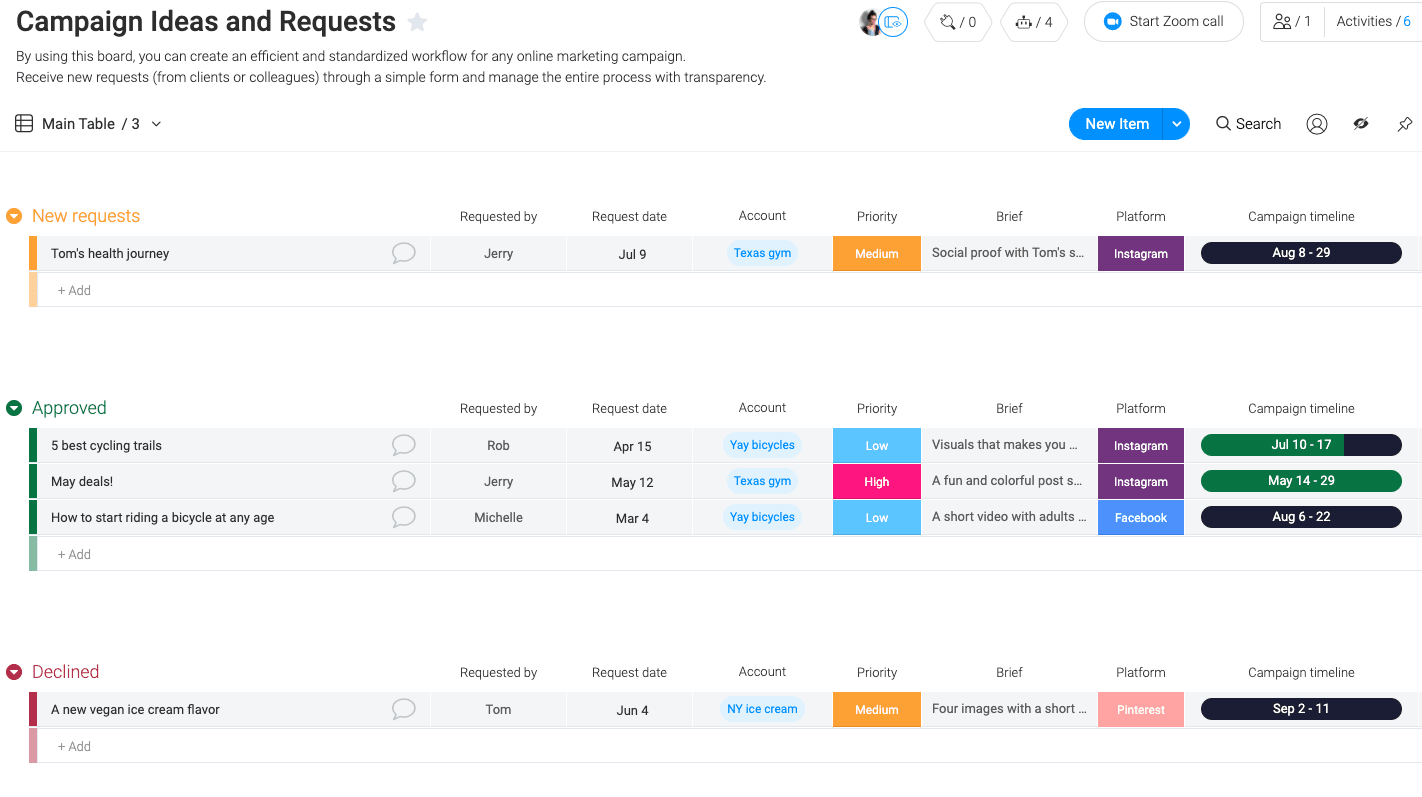The height and width of the screenshot is (797, 1422).
Task: Open conversation bubble for May deals!
Action: (403, 481)
